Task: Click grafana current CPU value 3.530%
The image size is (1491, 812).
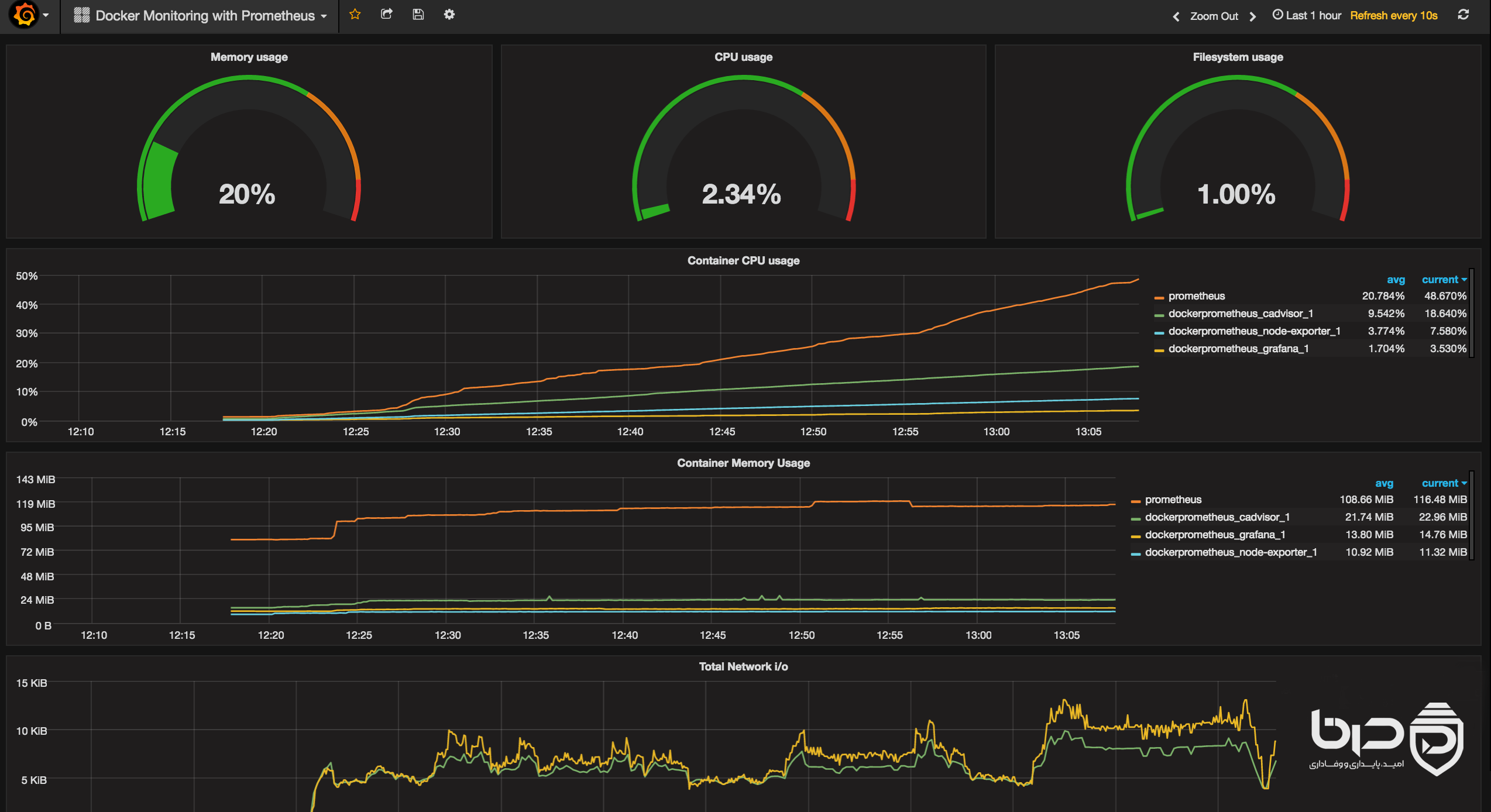Action: 1448,349
